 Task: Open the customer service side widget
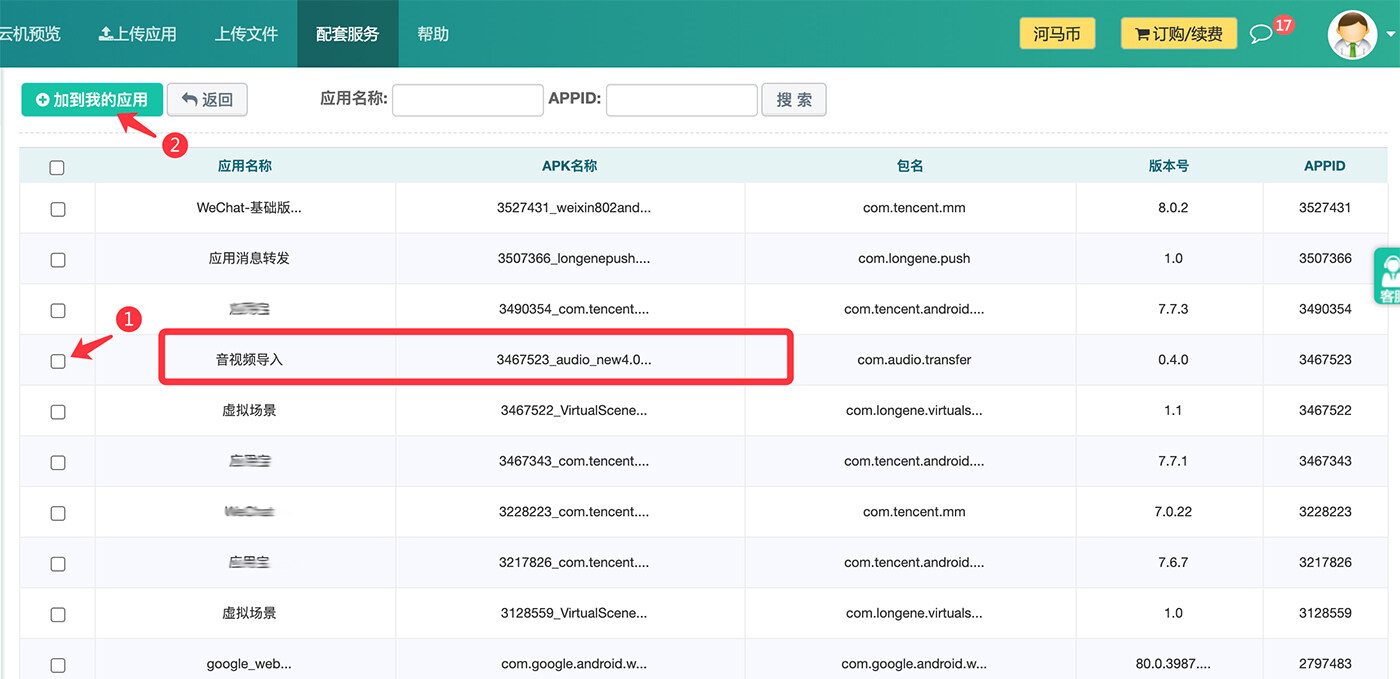tap(1388, 276)
